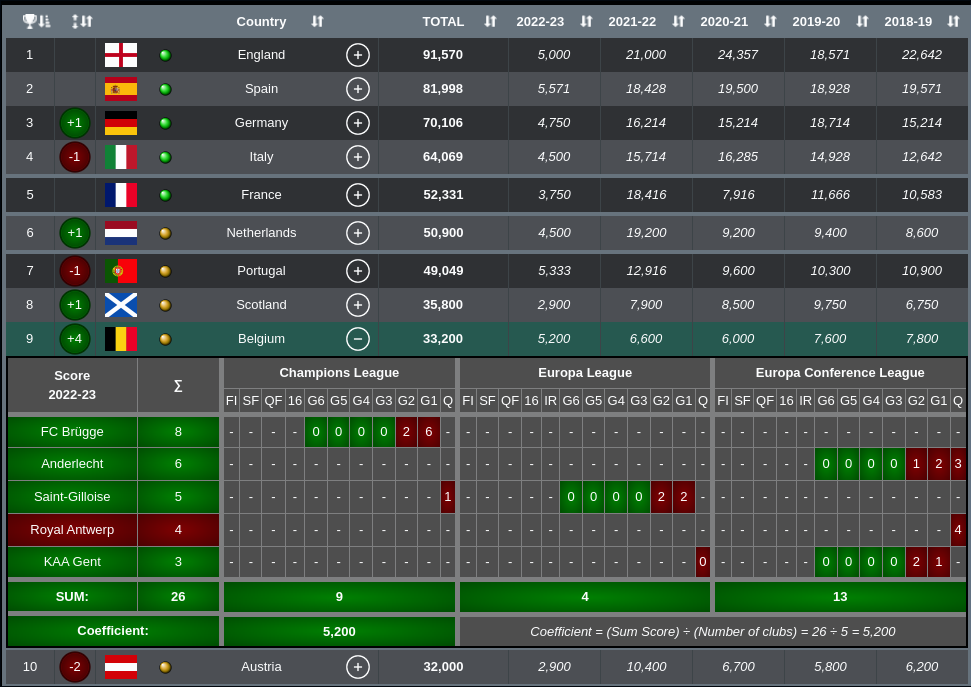Expand Spain details with plus button
Viewport: 971px width, 687px height.
point(358,89)
